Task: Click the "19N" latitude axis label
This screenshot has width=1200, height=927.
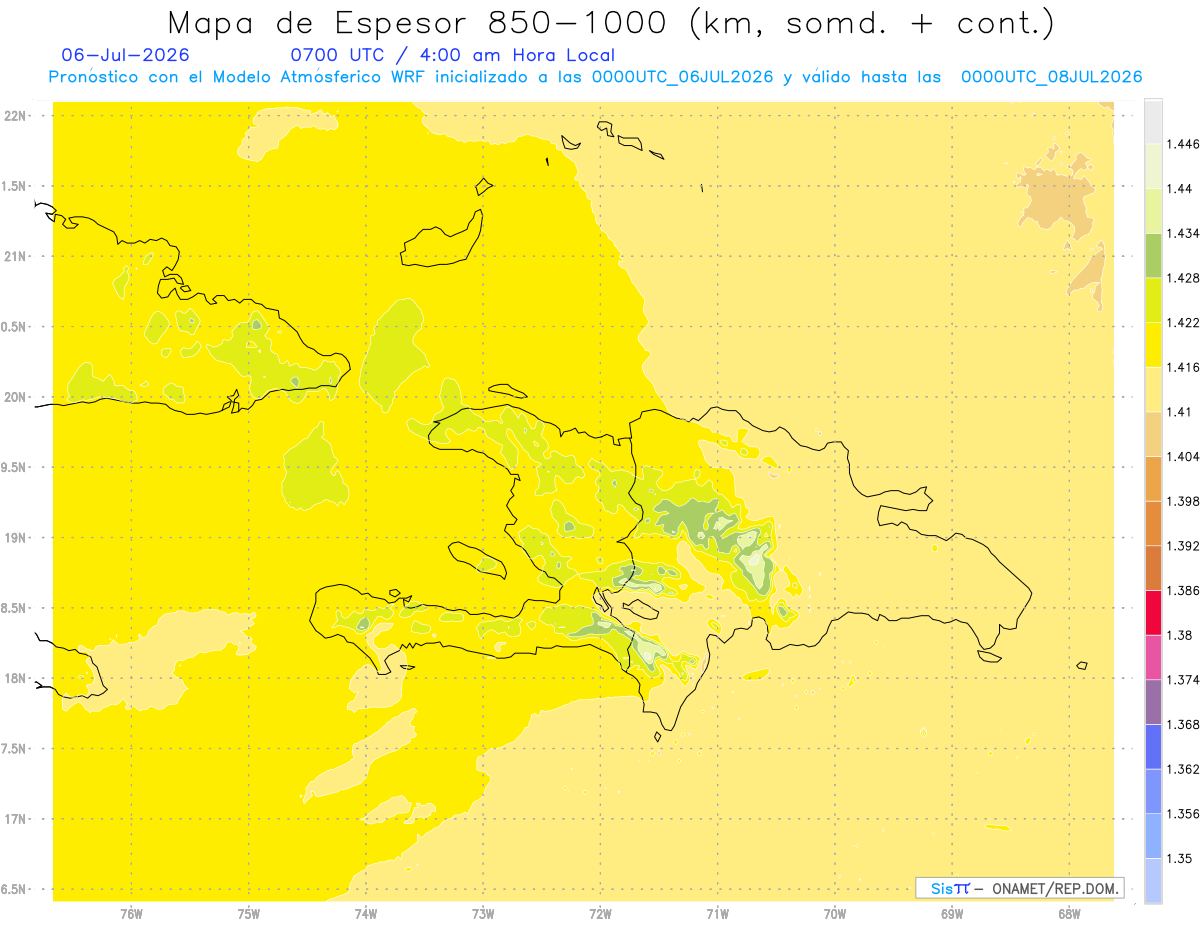Action: tap(16, 537)
